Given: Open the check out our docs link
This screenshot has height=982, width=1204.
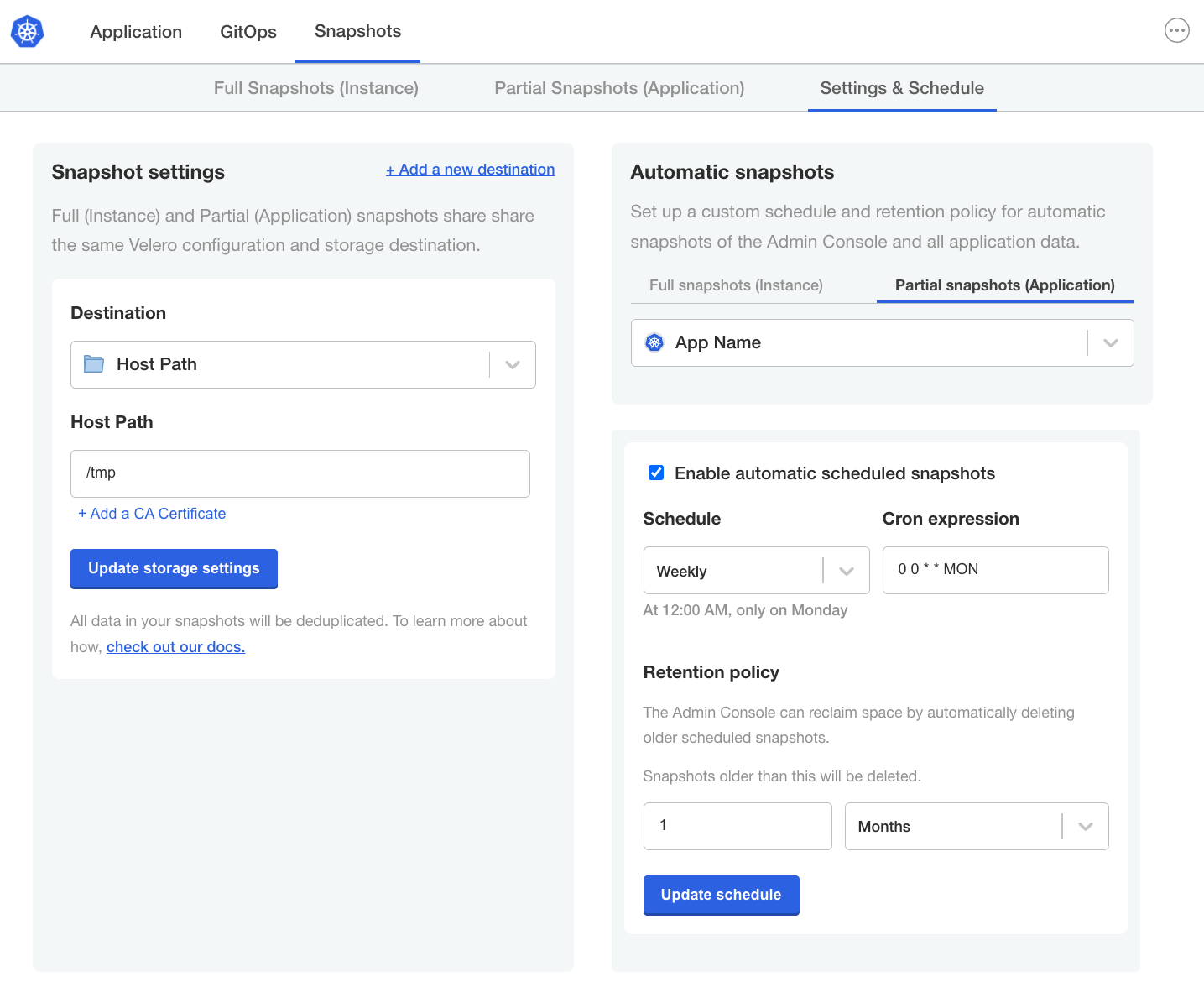Looking at the screenshot, I should point(175,646).
